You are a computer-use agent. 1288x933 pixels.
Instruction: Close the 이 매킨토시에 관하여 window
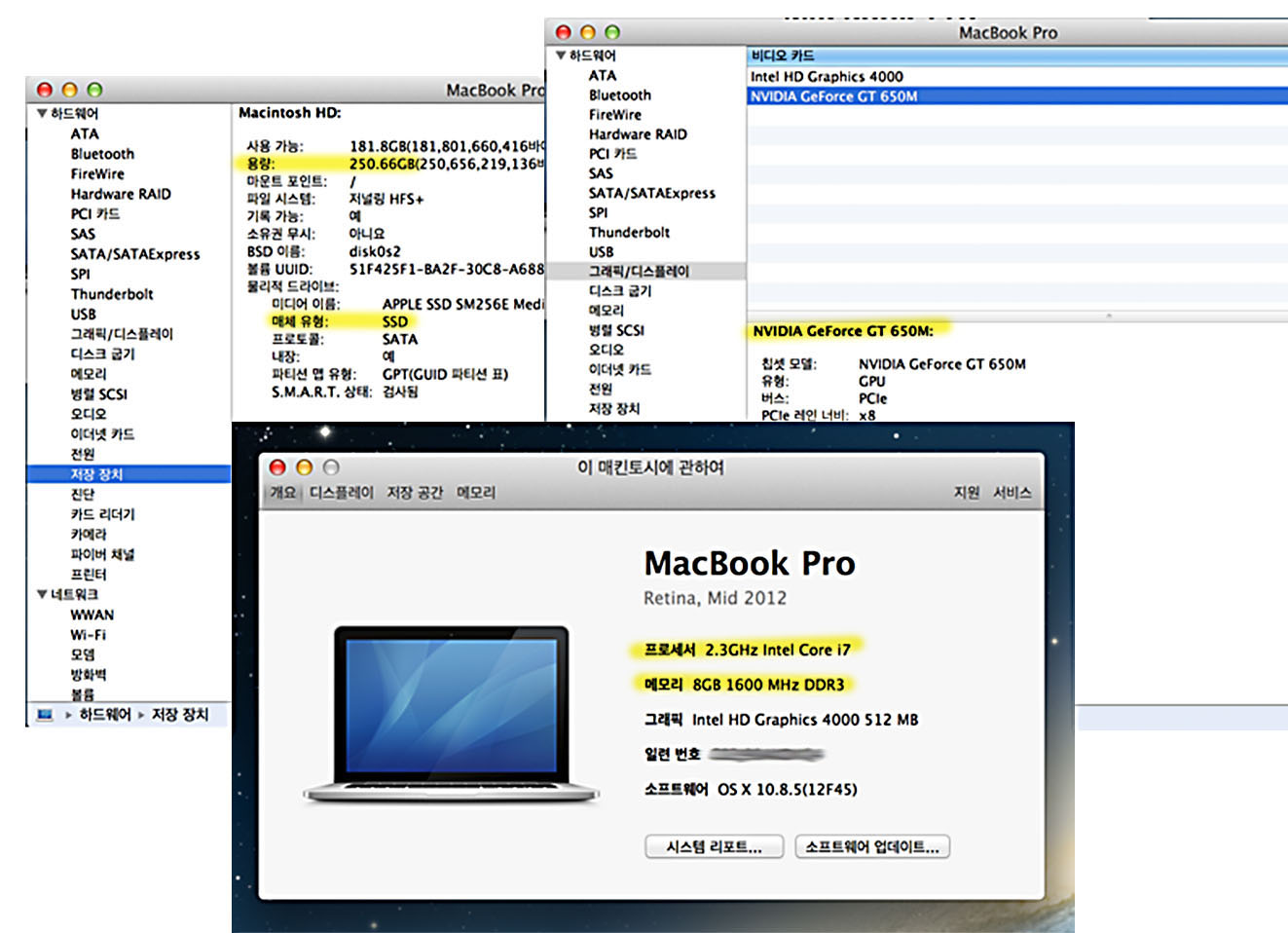277,467
